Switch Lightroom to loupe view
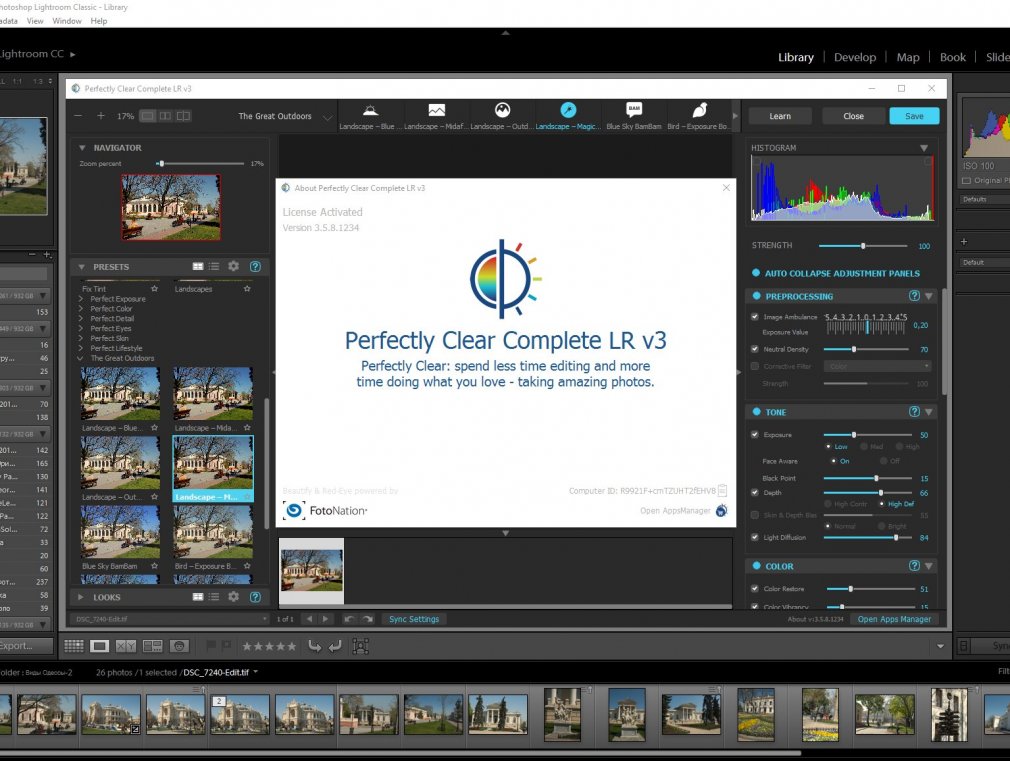Image resolution: width=1010 pixels, height=761 pixels. [x=99, y=646]
